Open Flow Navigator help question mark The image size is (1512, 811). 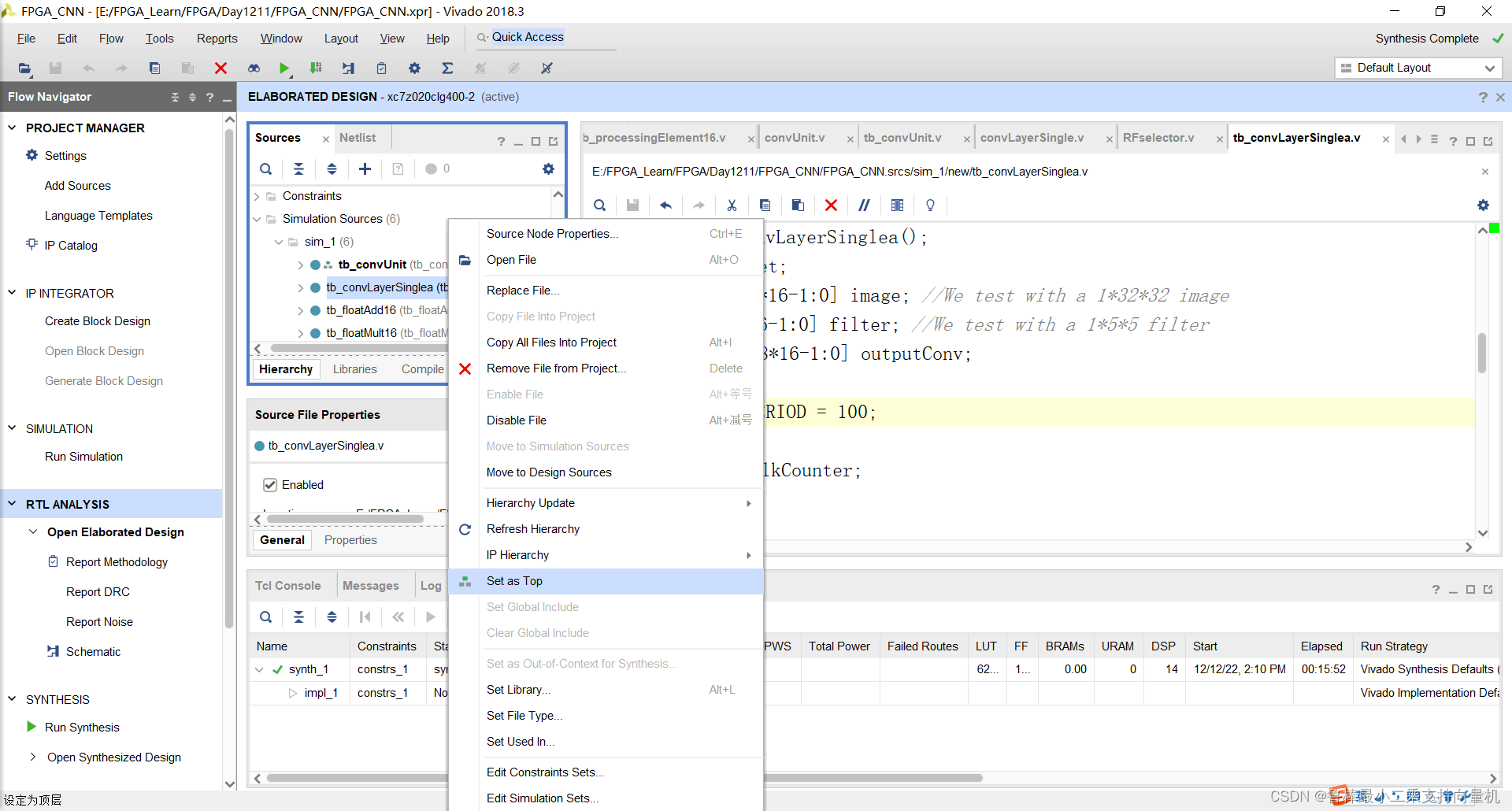click(209, 97)
